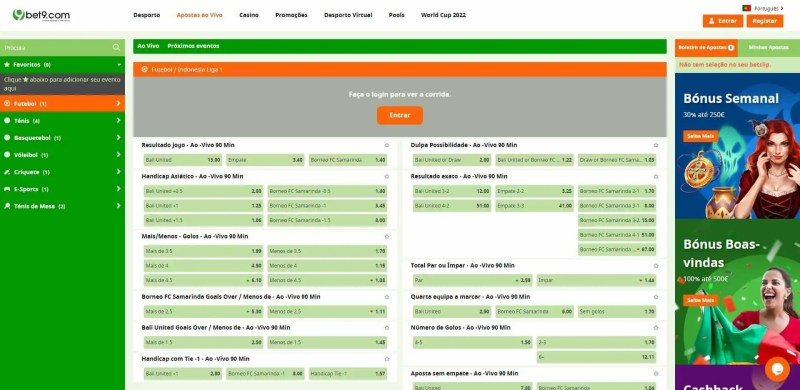Viewport: 800px width, 390px height.
Task: Select the Ímpar odds option
Action: [596, 280]
